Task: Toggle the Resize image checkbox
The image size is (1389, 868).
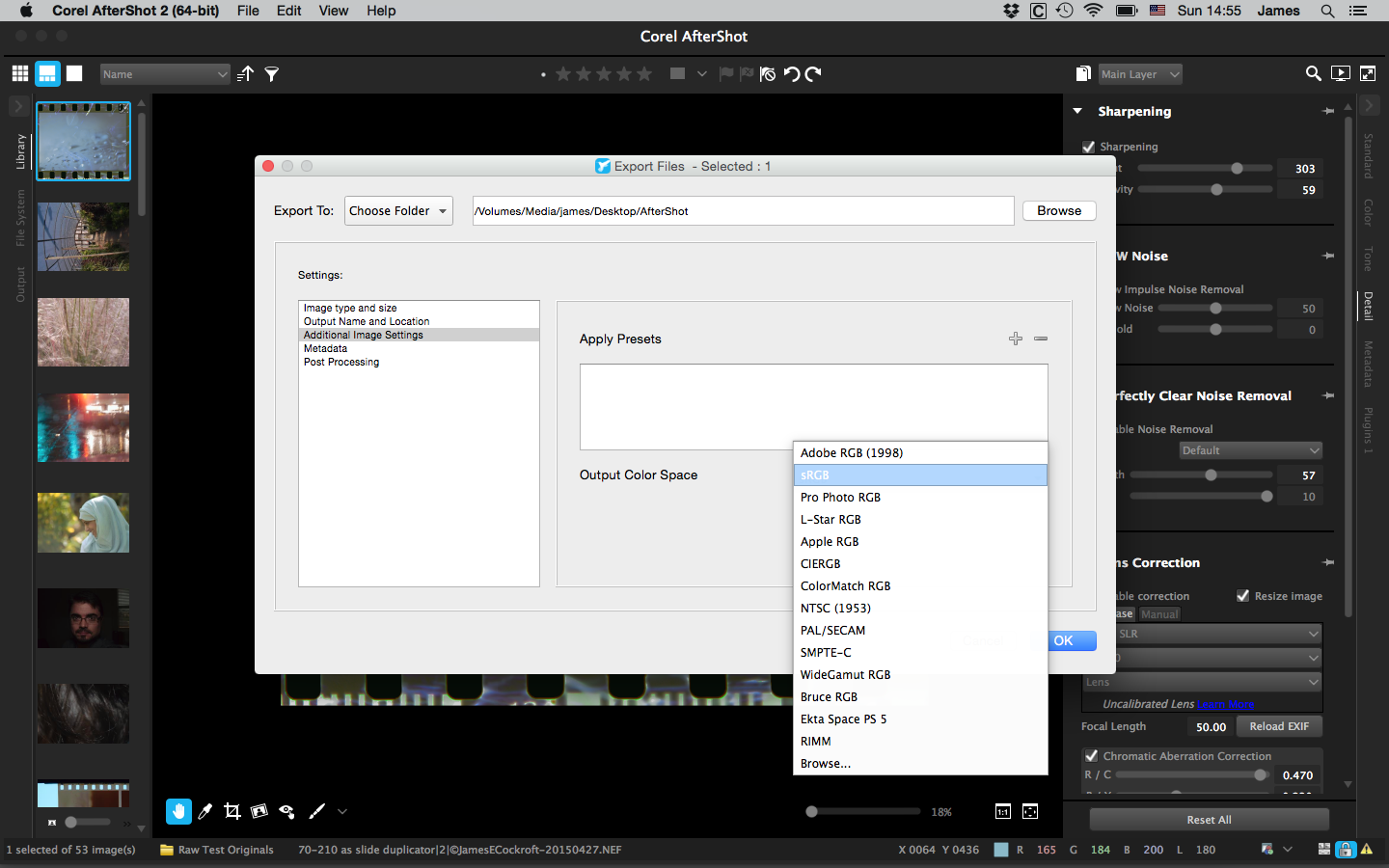Action: tap(1242, 596)
